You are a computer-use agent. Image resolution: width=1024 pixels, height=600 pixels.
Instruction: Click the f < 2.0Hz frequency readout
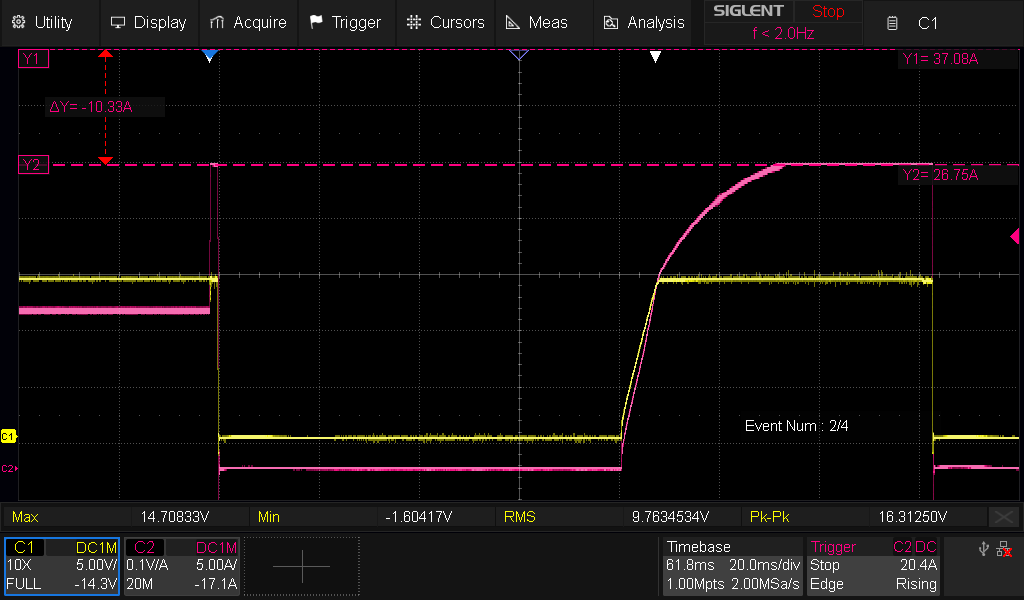click(x=783, y=33)
